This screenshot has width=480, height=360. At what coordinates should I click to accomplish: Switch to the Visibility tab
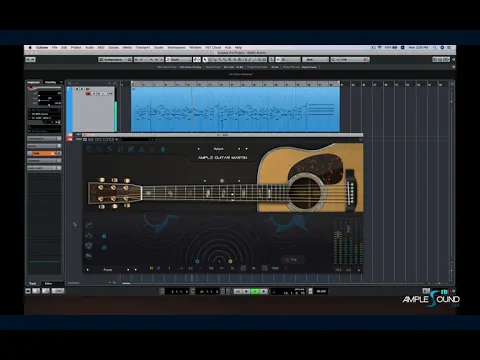click(x=51, y=82)
